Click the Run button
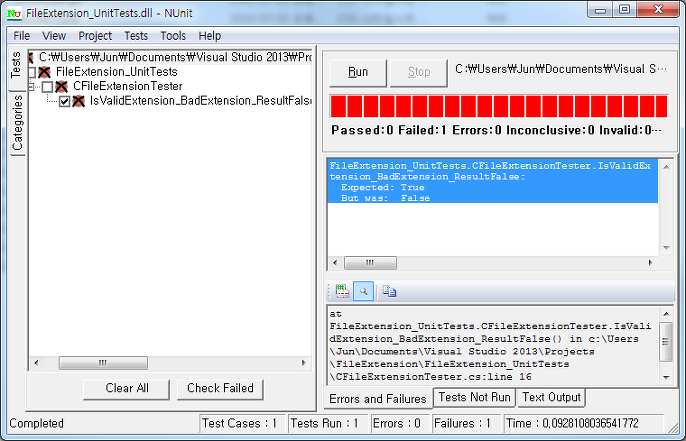 click(358, 72)
